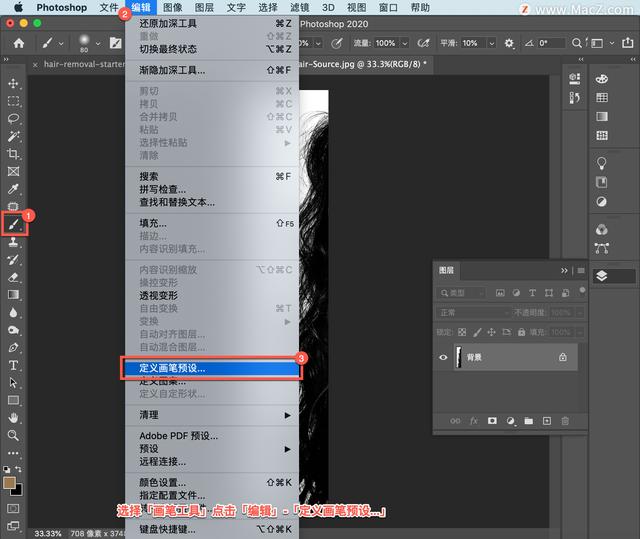The image size is (640, 539).
Task: Go to Home screen icon
Action: [x=19, y=43]
